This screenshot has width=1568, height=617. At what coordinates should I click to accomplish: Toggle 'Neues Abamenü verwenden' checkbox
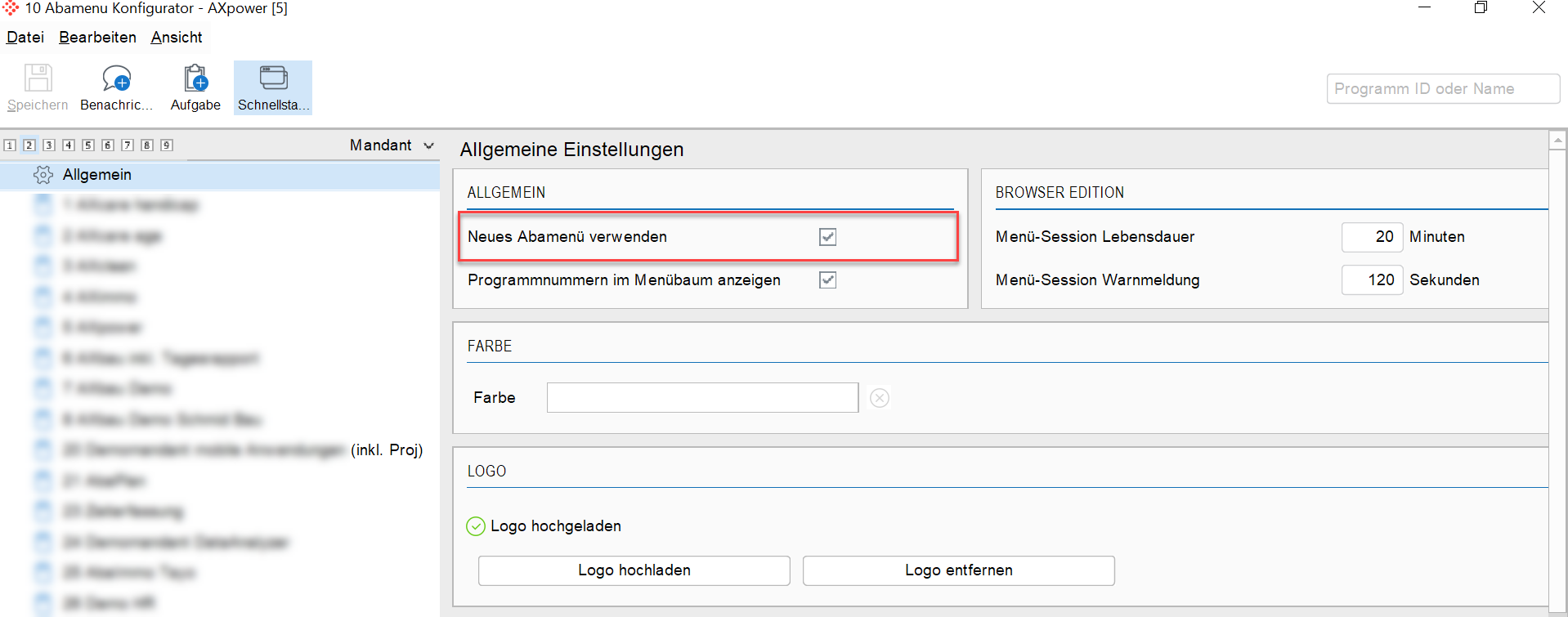(x=828, y=237)
